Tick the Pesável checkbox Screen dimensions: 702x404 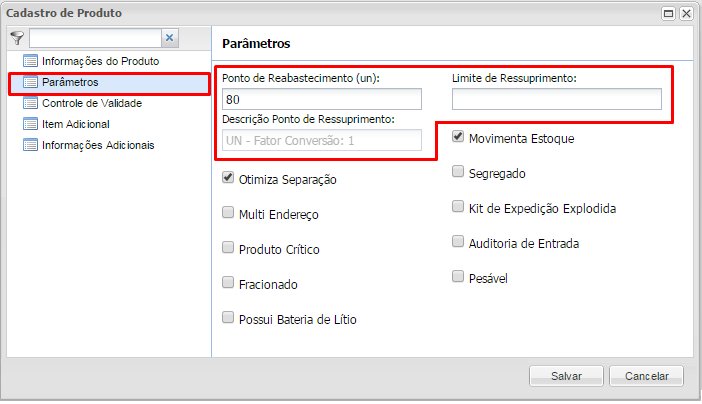458,277
